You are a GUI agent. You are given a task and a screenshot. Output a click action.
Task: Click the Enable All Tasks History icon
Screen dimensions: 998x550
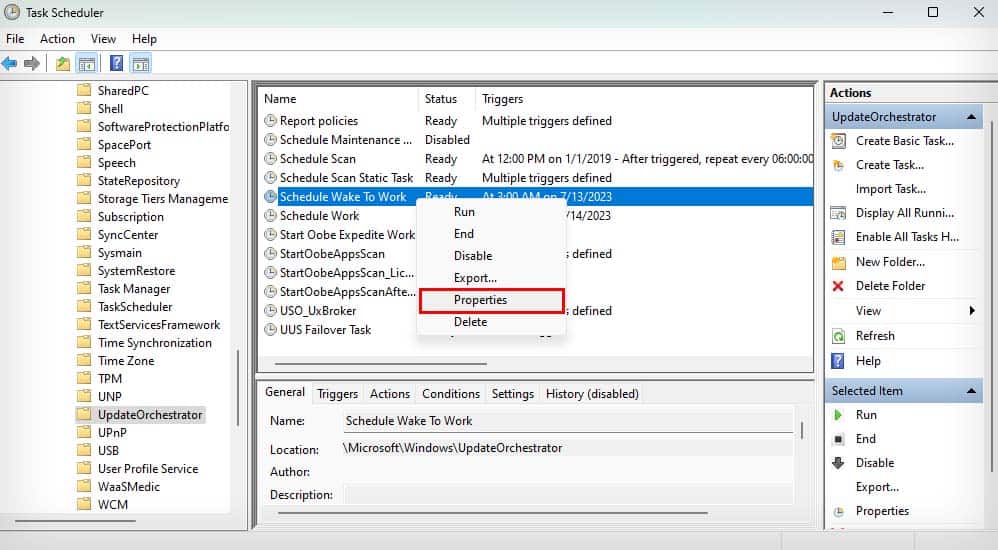pos(839,237)
